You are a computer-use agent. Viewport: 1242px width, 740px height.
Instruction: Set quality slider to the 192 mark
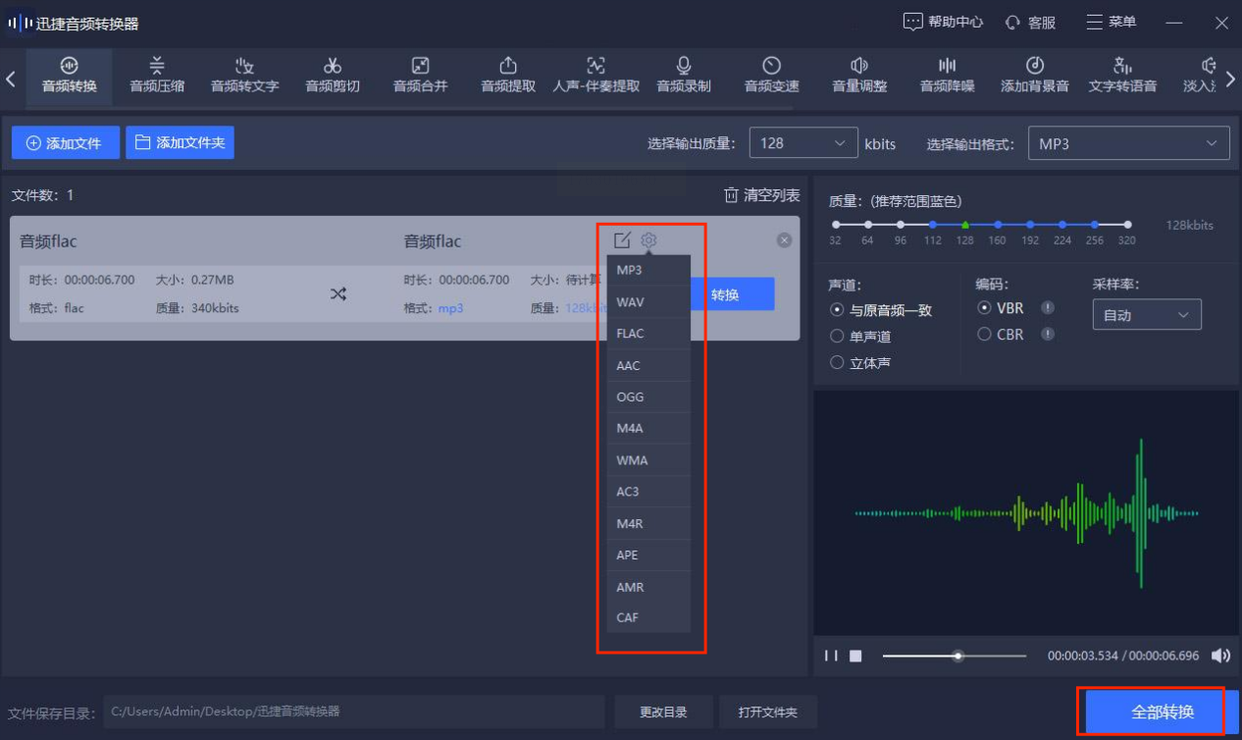pyautogui.click(x=1030, y=225)
